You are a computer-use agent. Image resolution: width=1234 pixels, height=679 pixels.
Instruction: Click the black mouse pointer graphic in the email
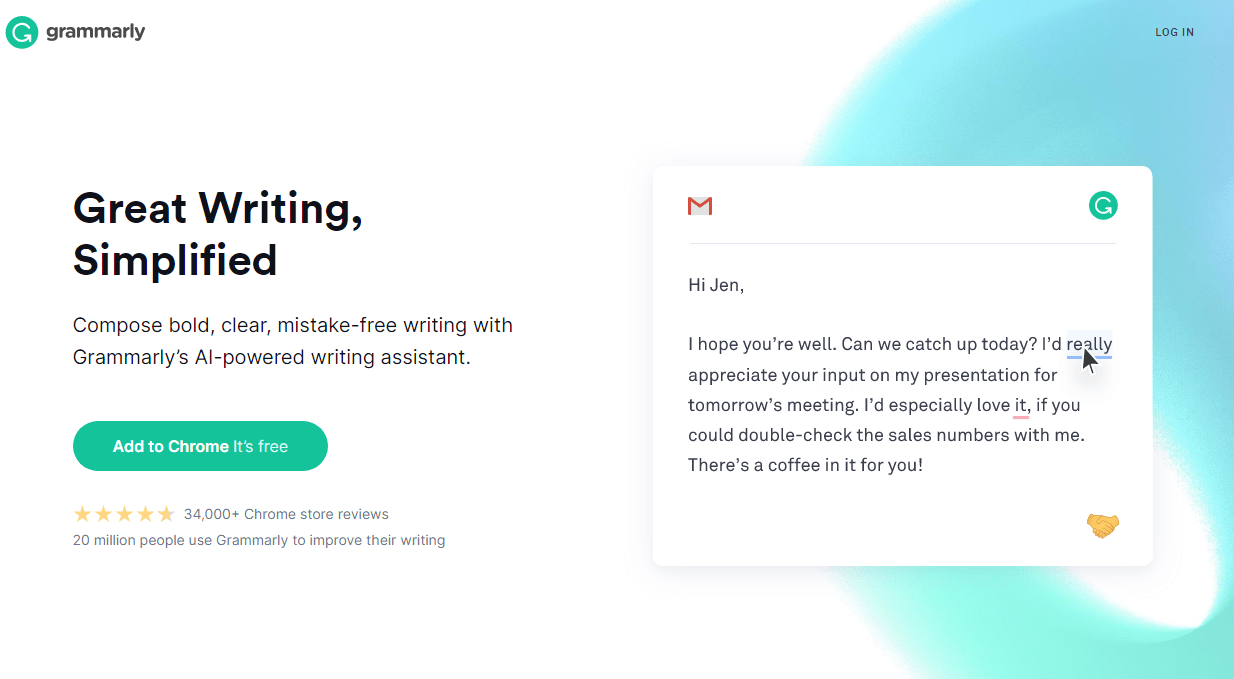pos(1089,360)
